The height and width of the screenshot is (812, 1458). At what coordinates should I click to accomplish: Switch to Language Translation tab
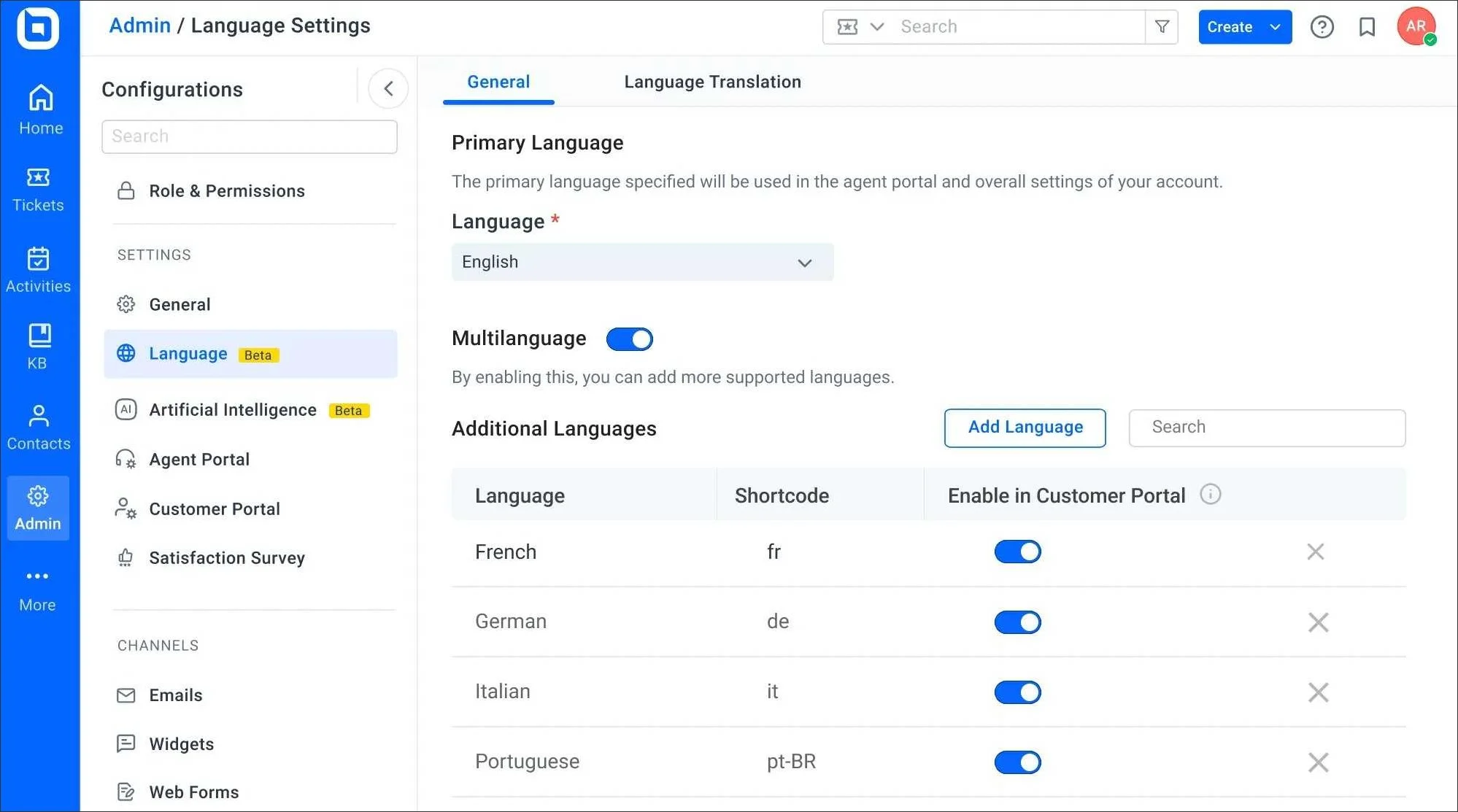click(712, 82)
